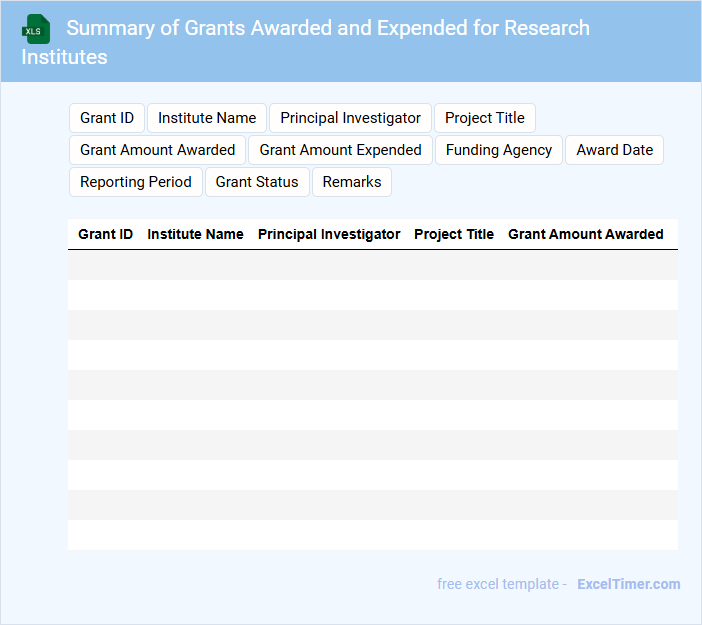The image size is (702, 625).
Task: Click the Grant ID column header
Action: (x=105, y=234)
